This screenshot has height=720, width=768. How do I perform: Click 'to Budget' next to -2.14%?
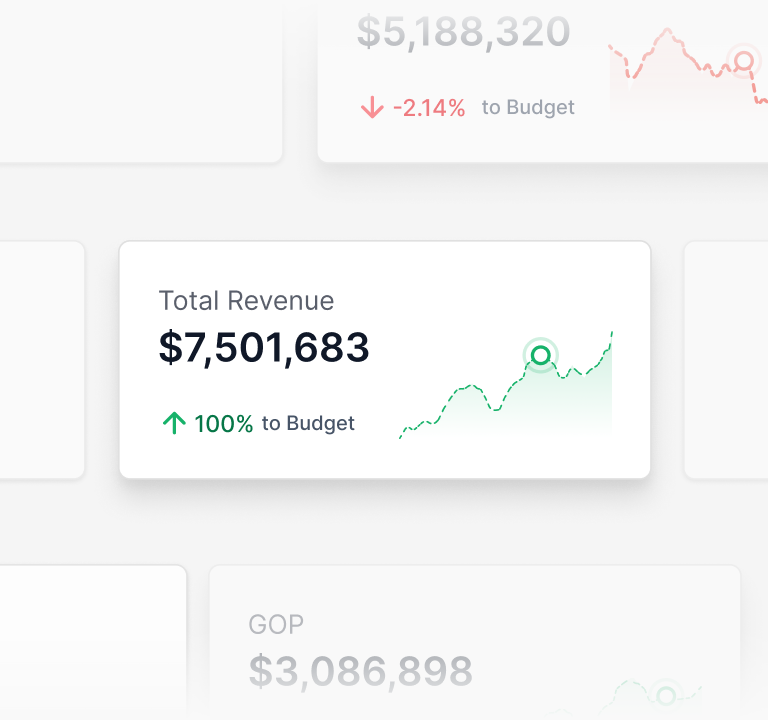click(x=528, y=107)
